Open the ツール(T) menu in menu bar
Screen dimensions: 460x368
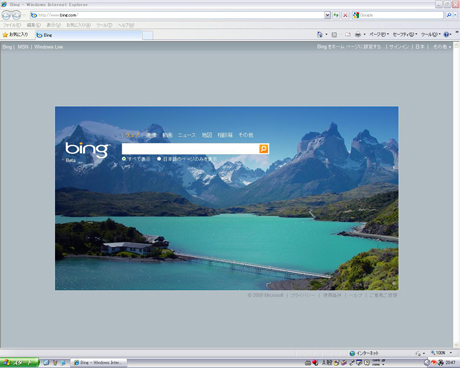click(104, 25)
